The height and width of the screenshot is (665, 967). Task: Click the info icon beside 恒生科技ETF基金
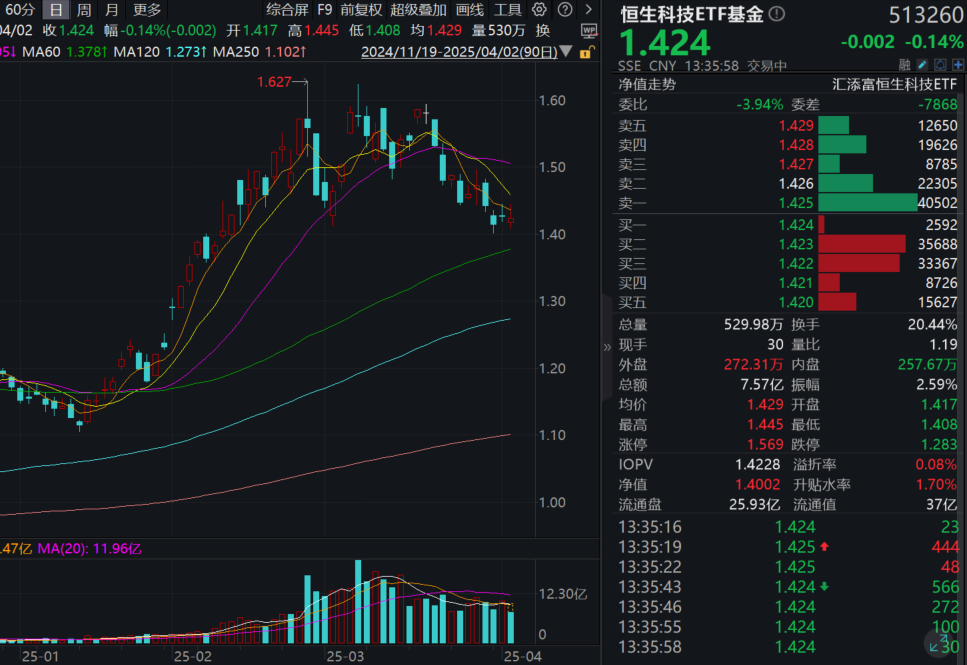click(775, 15)
